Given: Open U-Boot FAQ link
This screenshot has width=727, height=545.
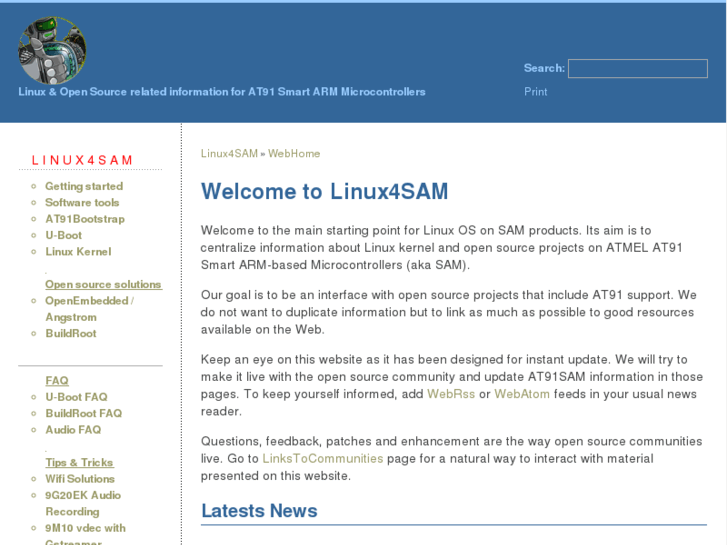Looking at the screenshot, I should [77, 397].
